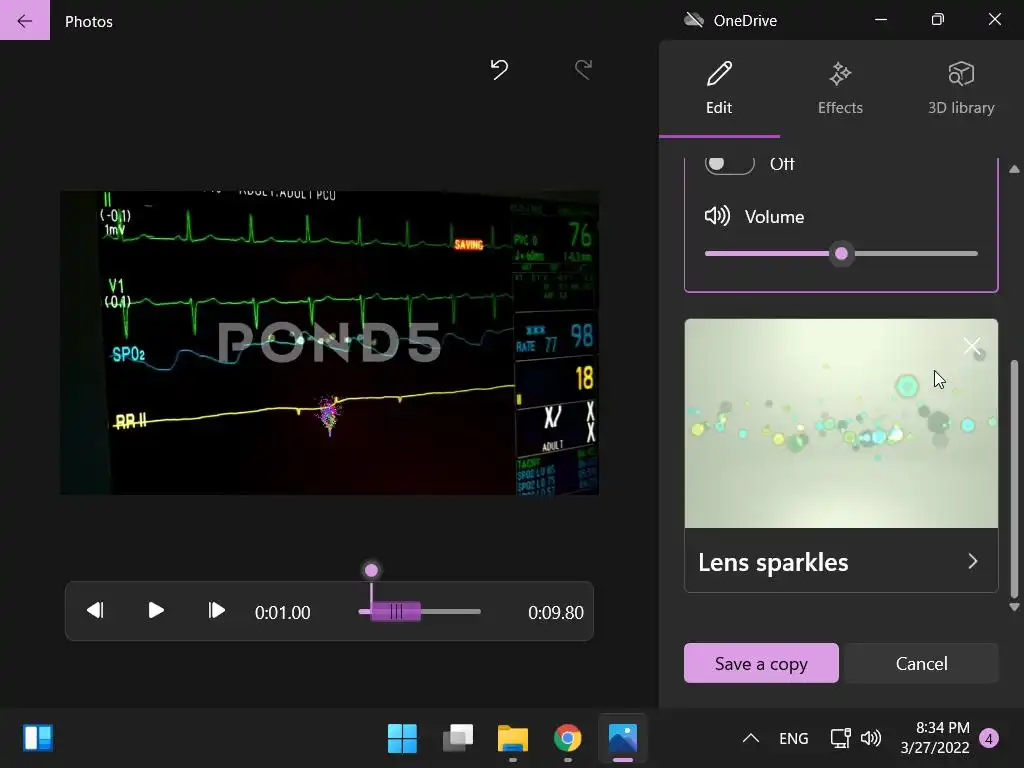
Task: Remove the Lens sparkles effect with X
Action: coord(971,345)
